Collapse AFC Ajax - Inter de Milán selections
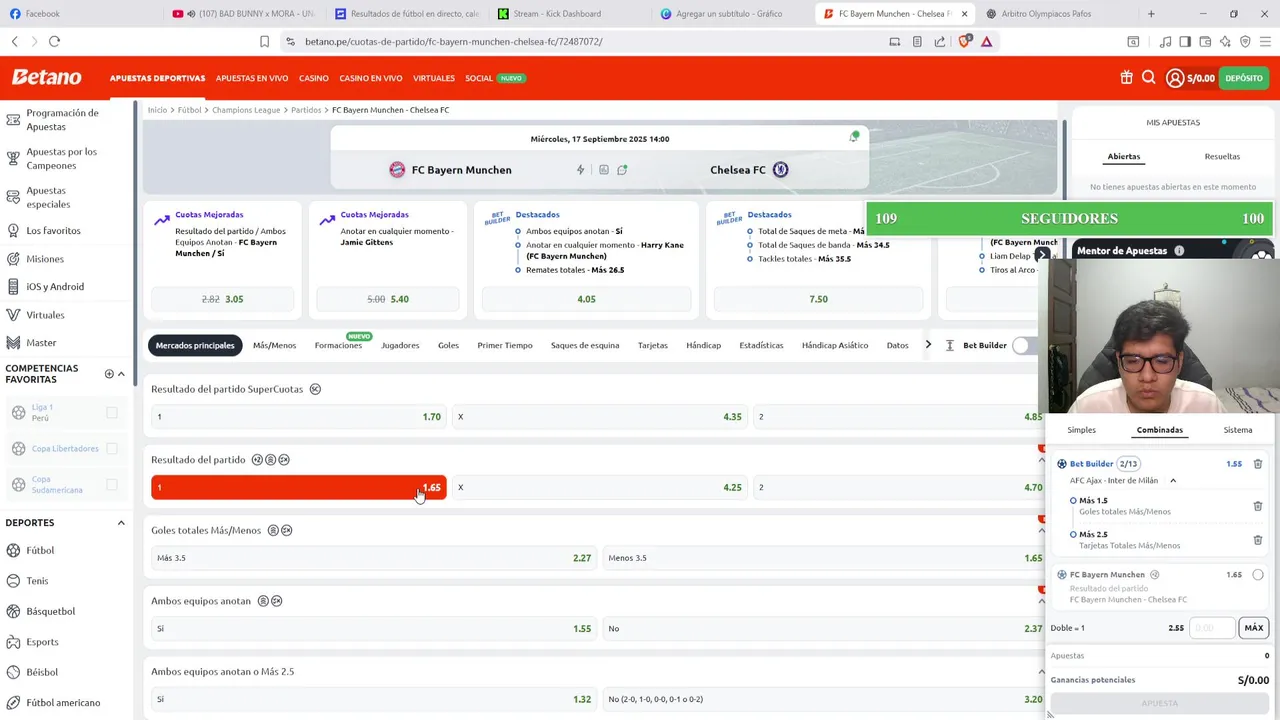 (1173, 481)
